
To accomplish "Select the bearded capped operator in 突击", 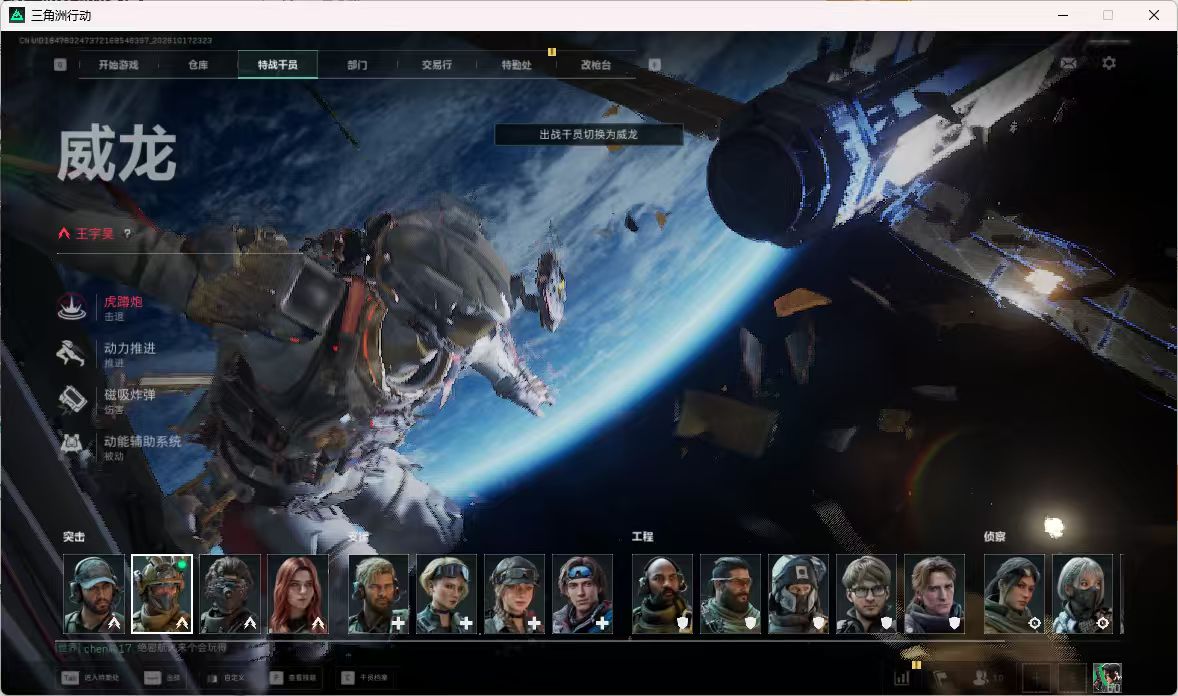I will (x=94, y=594).
